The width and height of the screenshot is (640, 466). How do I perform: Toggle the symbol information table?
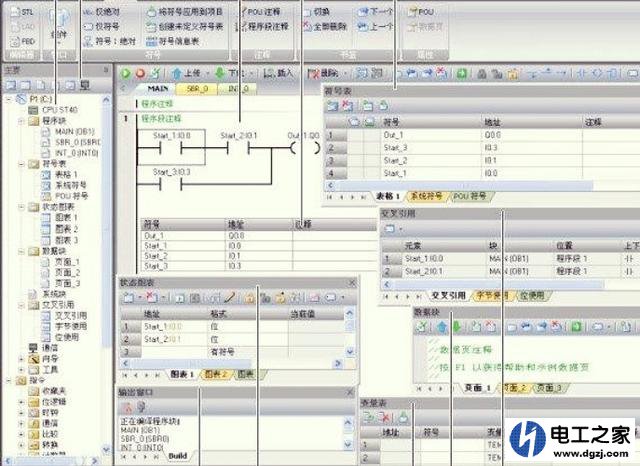(172, 41)
